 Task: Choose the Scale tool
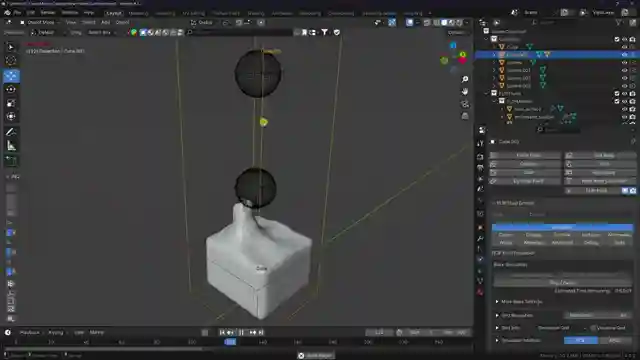point(11,103)
